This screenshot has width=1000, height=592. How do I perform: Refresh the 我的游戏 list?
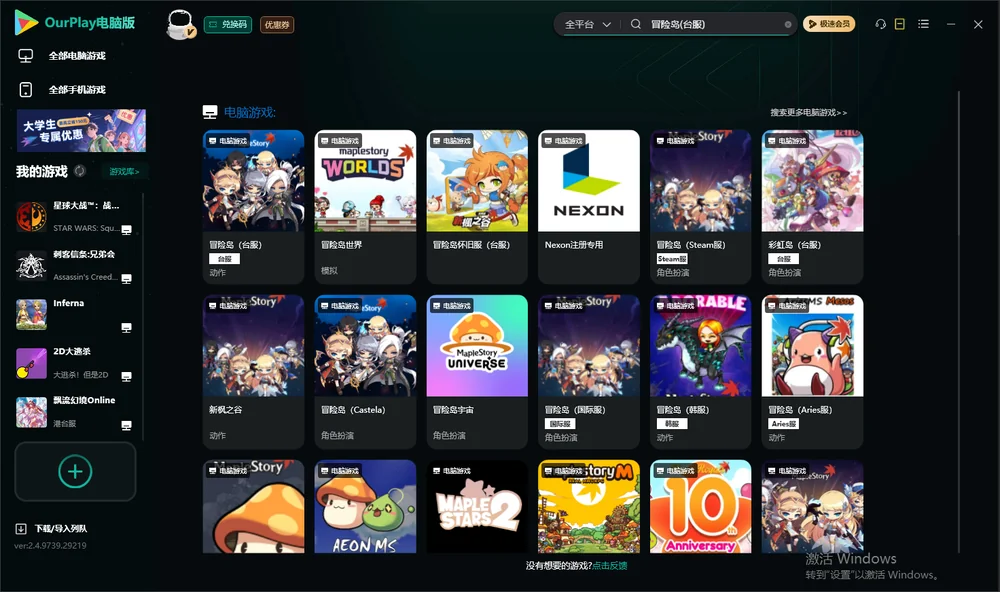80,171
